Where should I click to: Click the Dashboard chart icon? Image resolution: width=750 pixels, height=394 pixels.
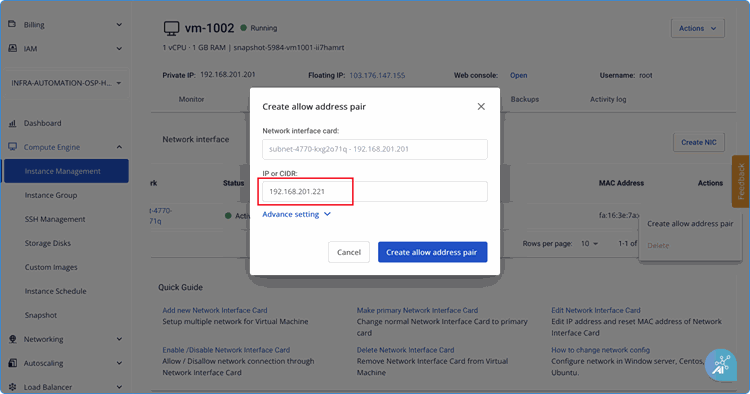coord(12,123)
